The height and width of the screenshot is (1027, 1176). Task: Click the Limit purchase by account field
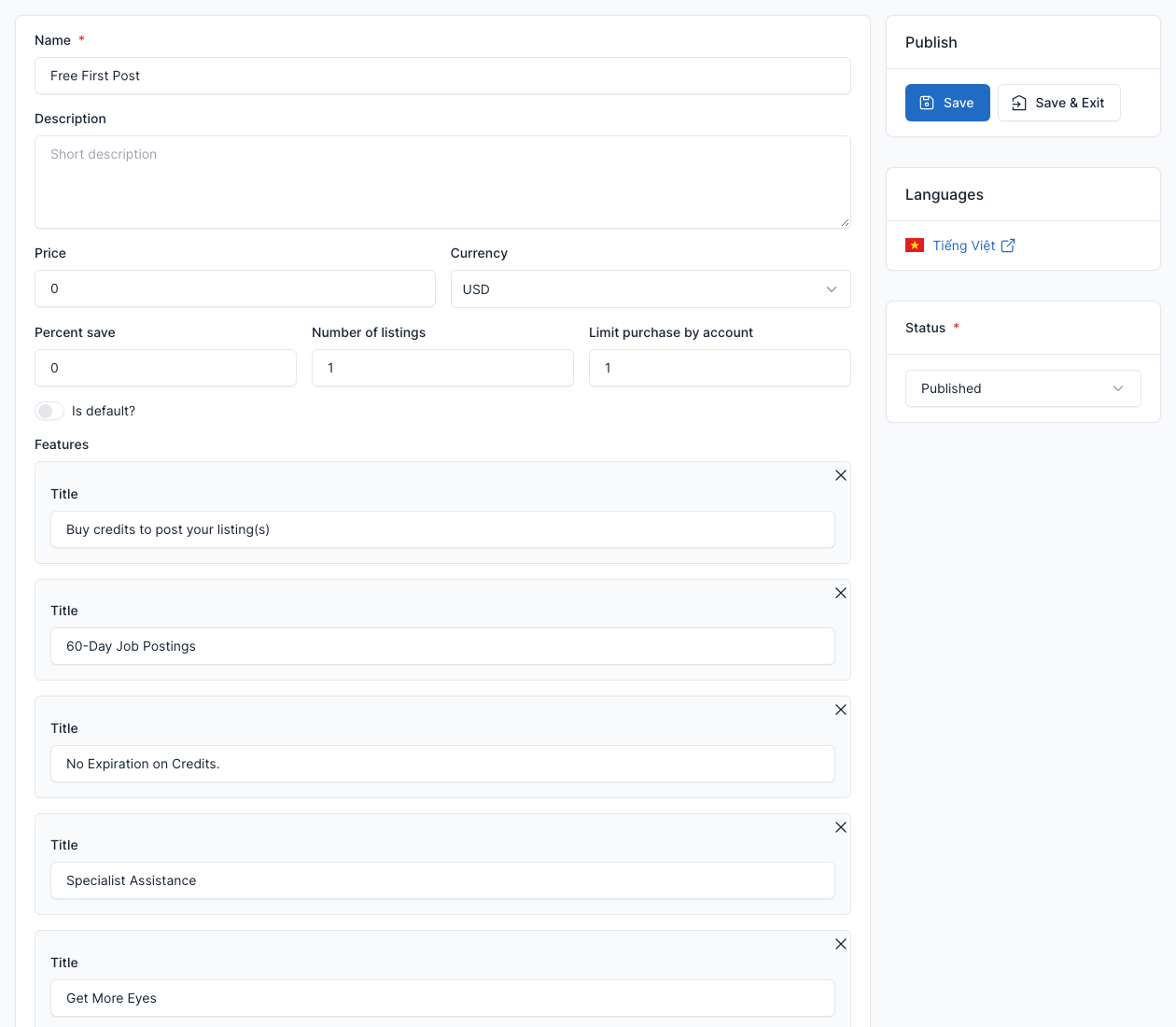click(720, 368)
